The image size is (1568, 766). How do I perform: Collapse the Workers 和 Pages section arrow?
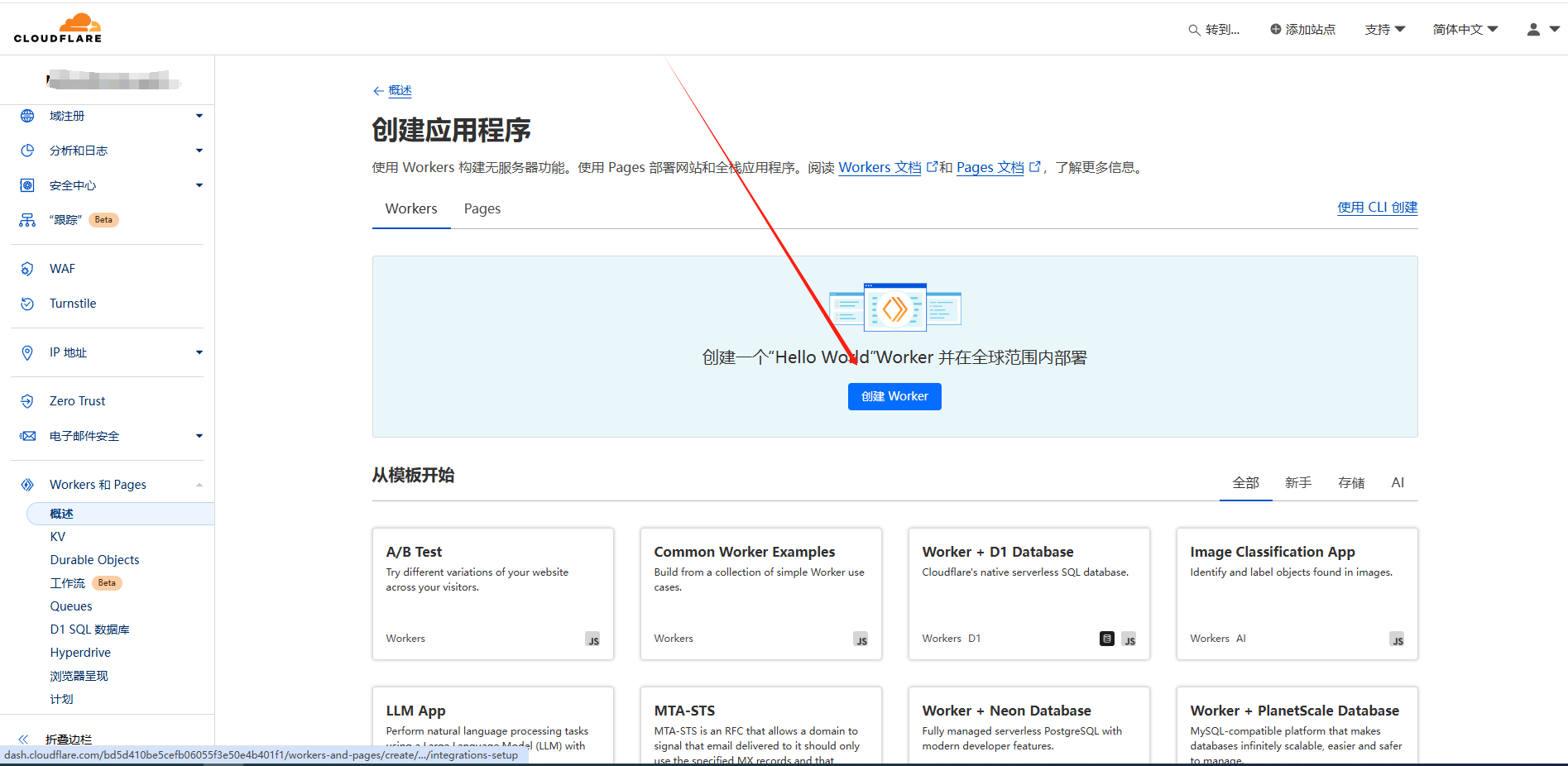point(199,485)
